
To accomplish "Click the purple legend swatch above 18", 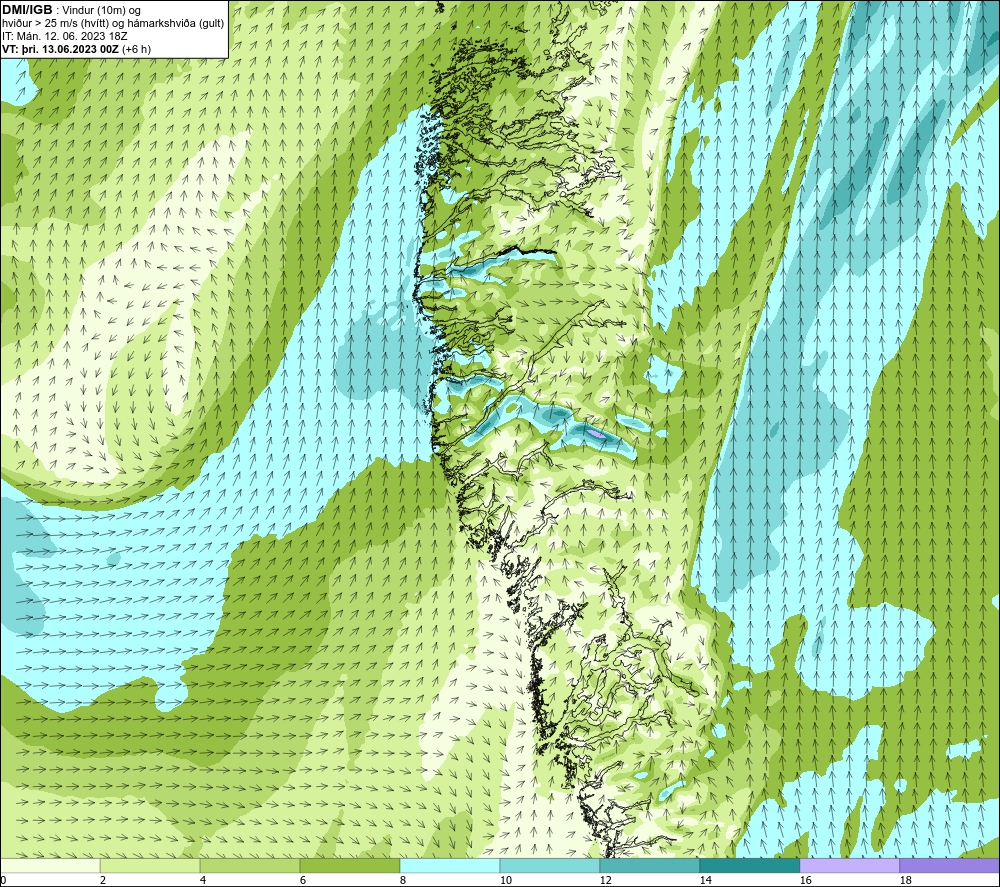I will (x=950, y=865).
